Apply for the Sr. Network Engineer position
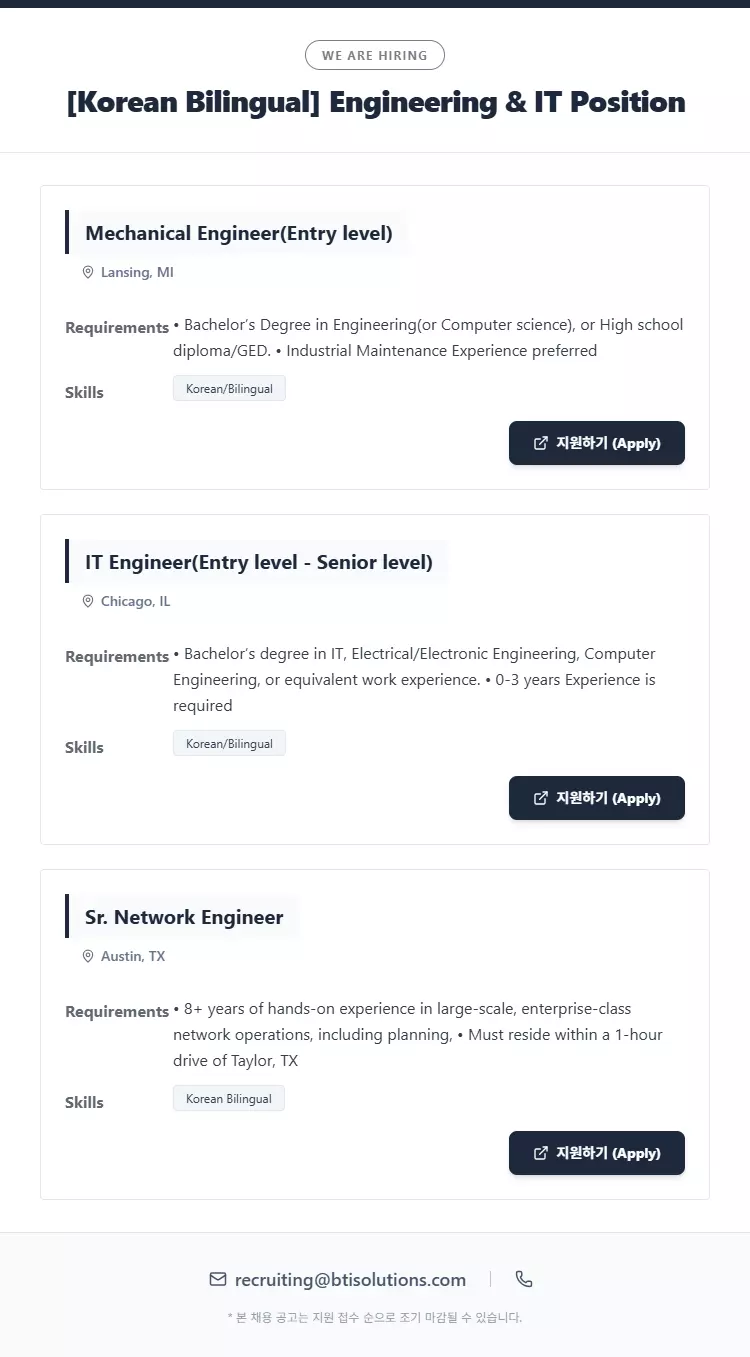750x1357 pixels. (x=597, y=1153)
